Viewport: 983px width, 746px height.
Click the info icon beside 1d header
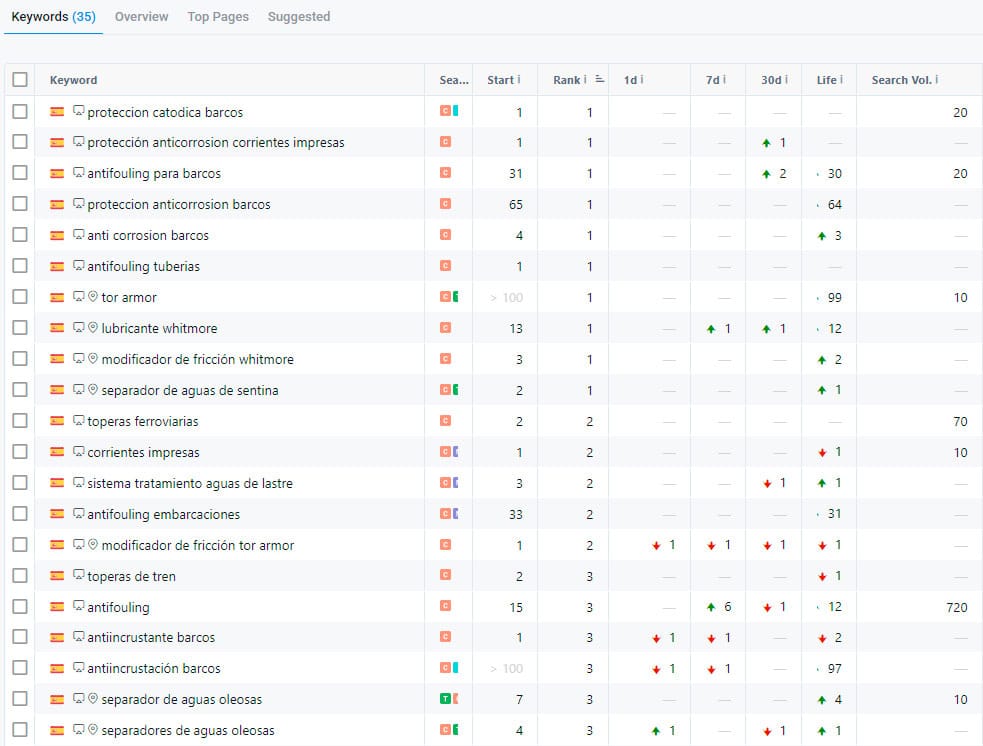click(x=641, y=80)
